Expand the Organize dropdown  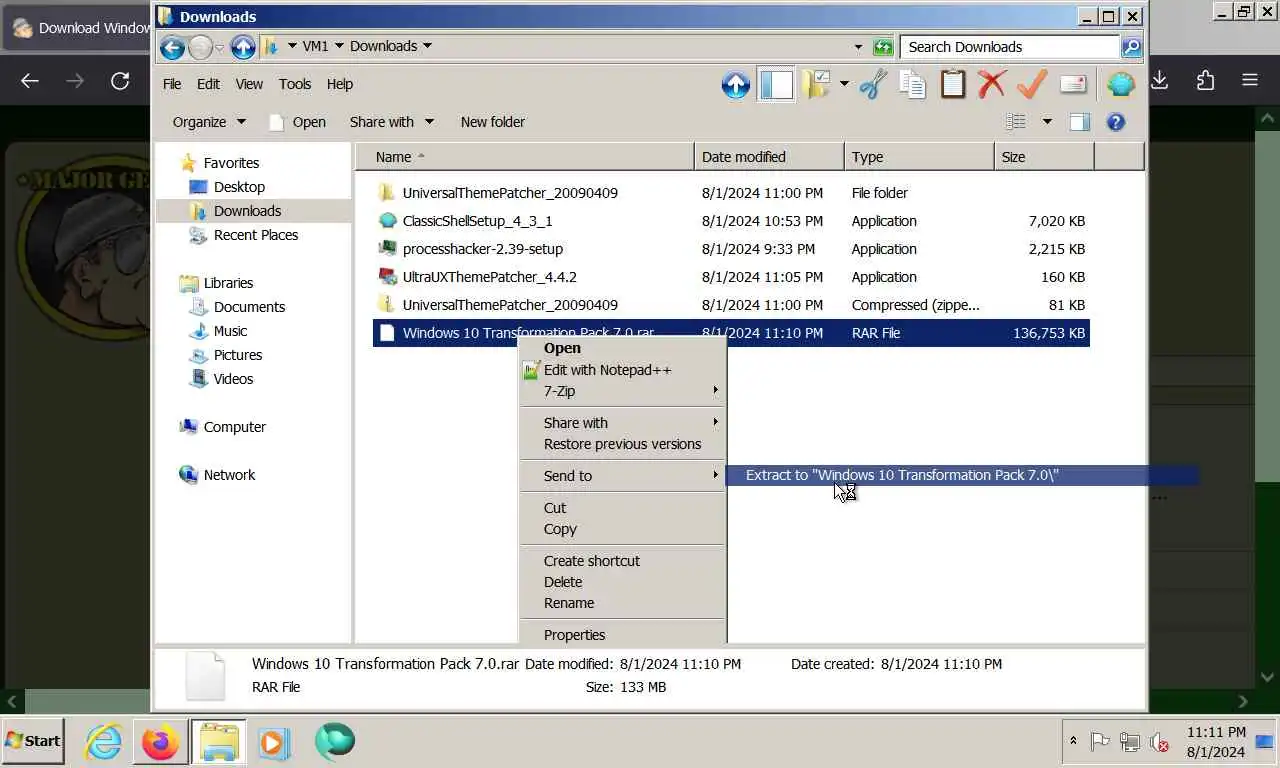coord(209,122)
